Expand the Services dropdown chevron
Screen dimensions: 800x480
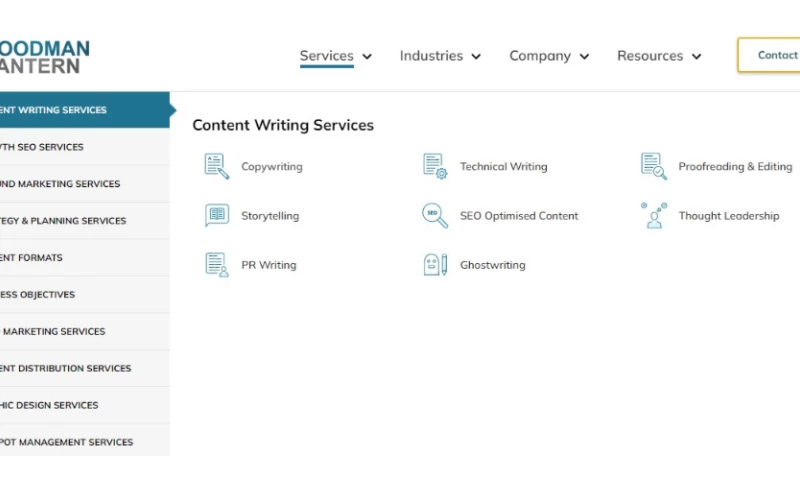coord(367,57)
